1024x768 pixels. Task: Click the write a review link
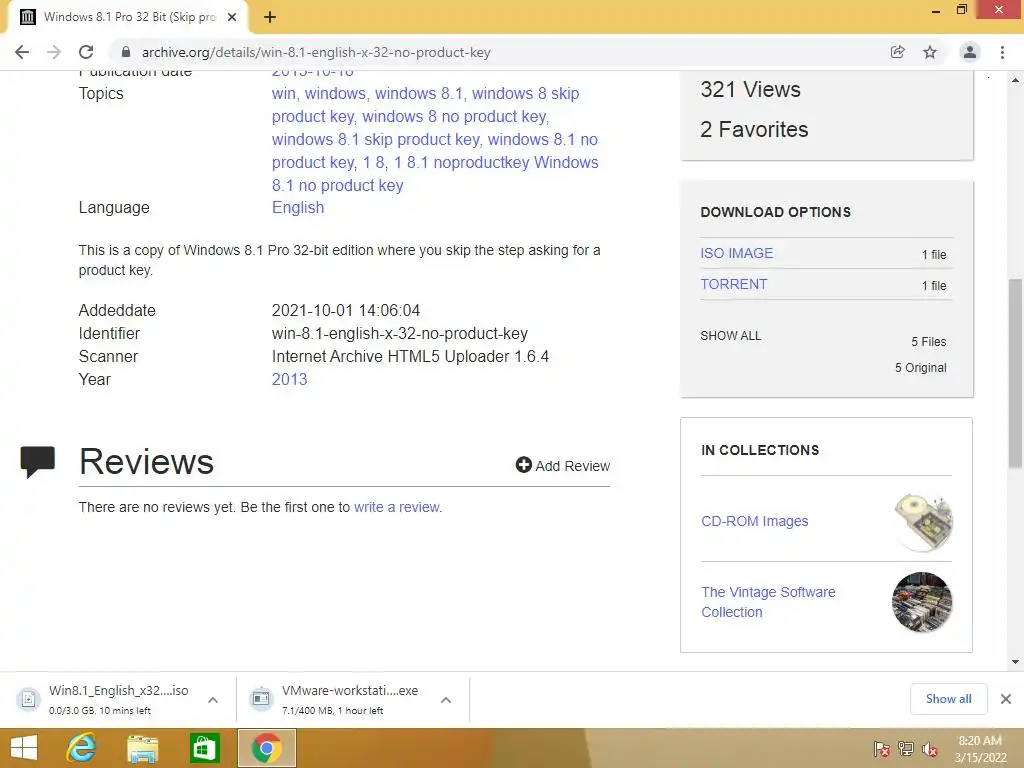click(x=398, y=507)
